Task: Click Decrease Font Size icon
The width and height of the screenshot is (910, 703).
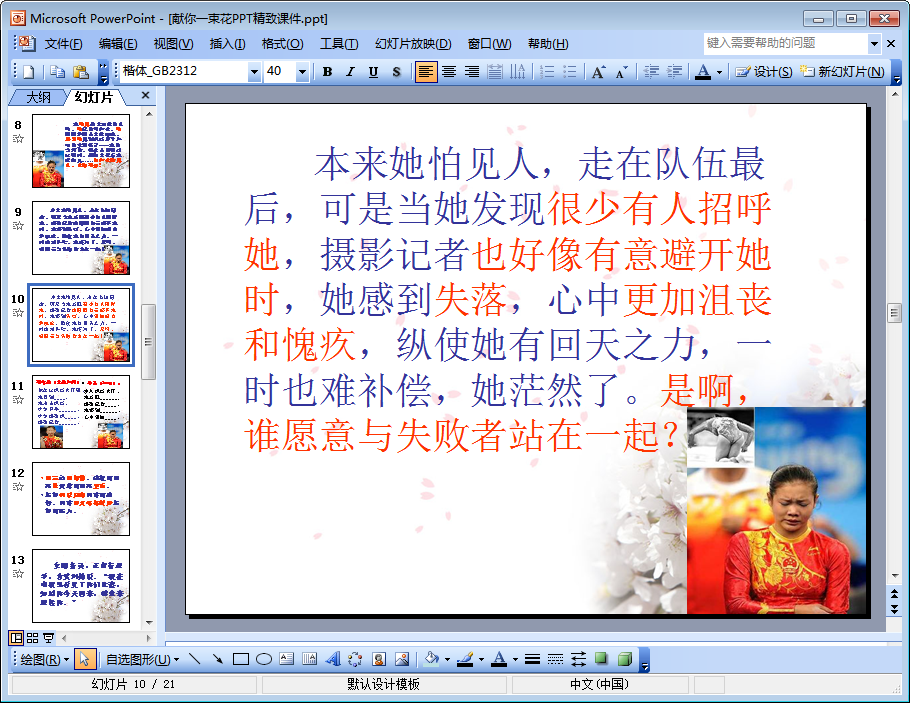Action: (x=622, y=72)
